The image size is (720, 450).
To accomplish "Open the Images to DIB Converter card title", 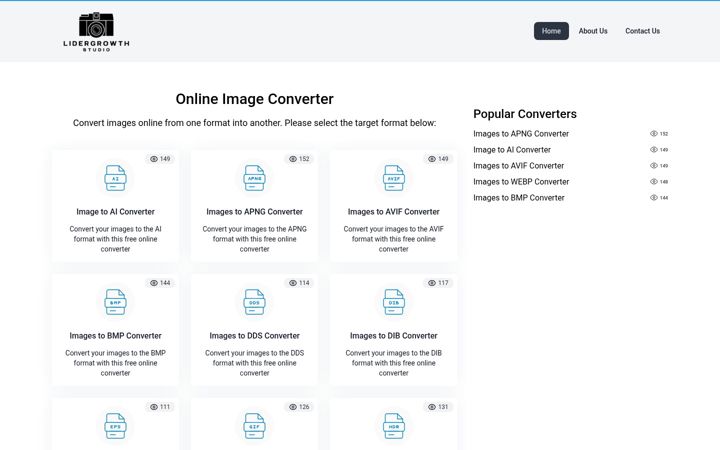I will coord(394,336).
